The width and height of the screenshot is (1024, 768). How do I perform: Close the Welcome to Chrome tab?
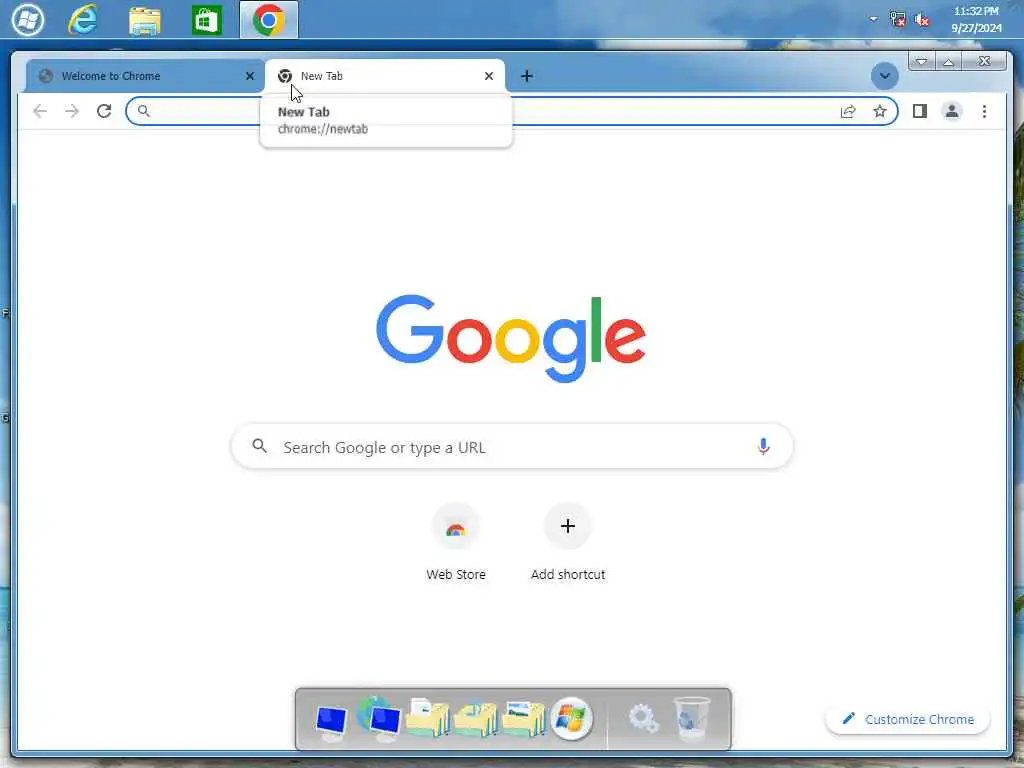[249, 76]
